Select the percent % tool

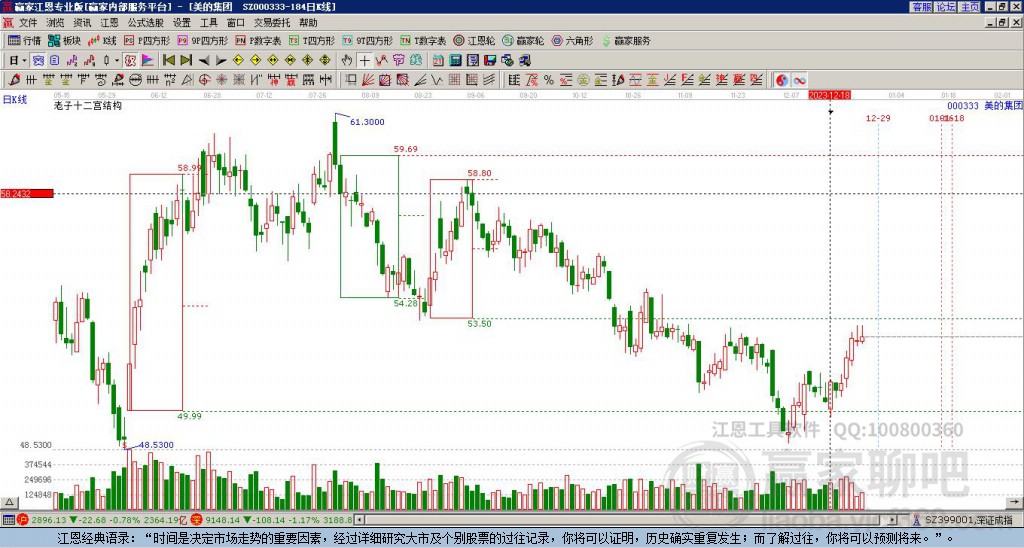[549, 80]
